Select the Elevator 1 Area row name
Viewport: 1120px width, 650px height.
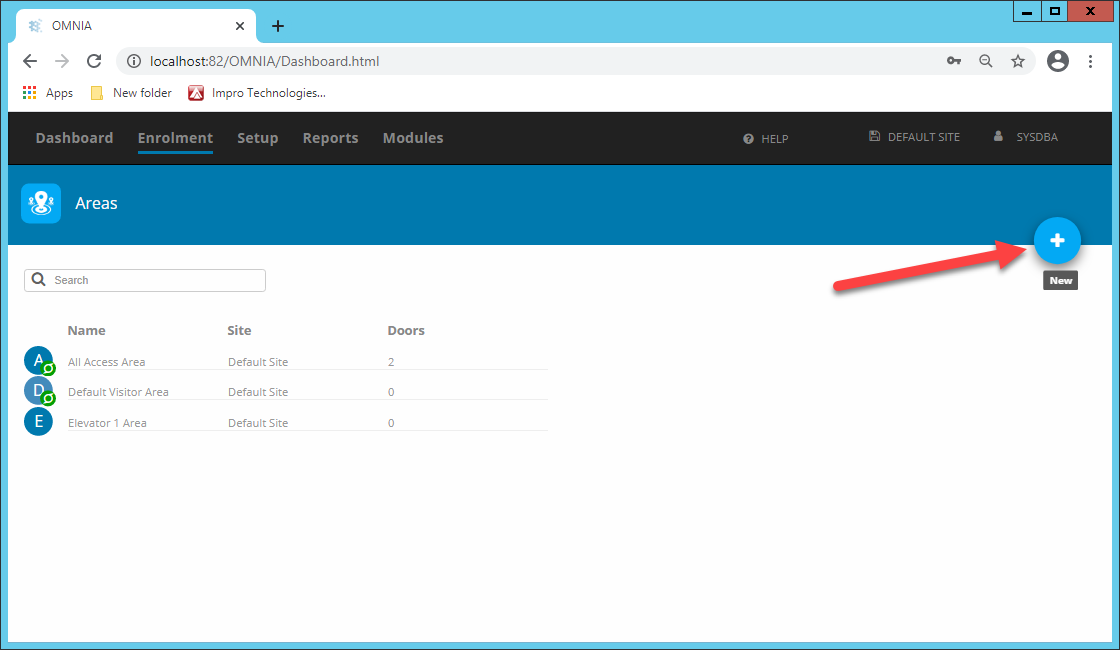click(x=107, y=423)
